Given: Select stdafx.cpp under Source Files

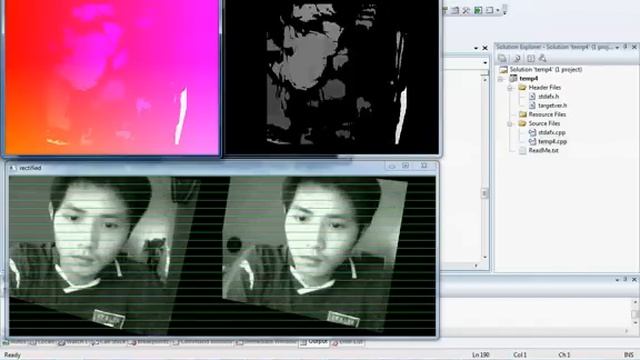Looking at the screenshot, I should point(551,133).
